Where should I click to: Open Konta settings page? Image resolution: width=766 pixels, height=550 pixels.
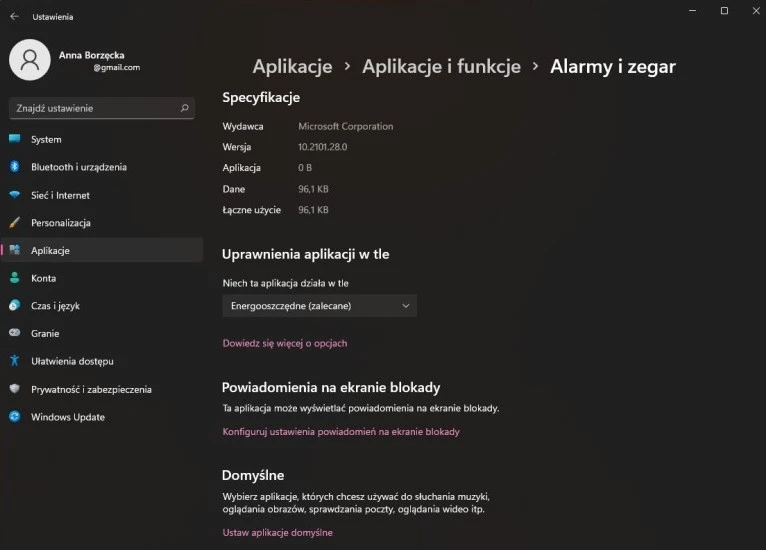point(102,278)
